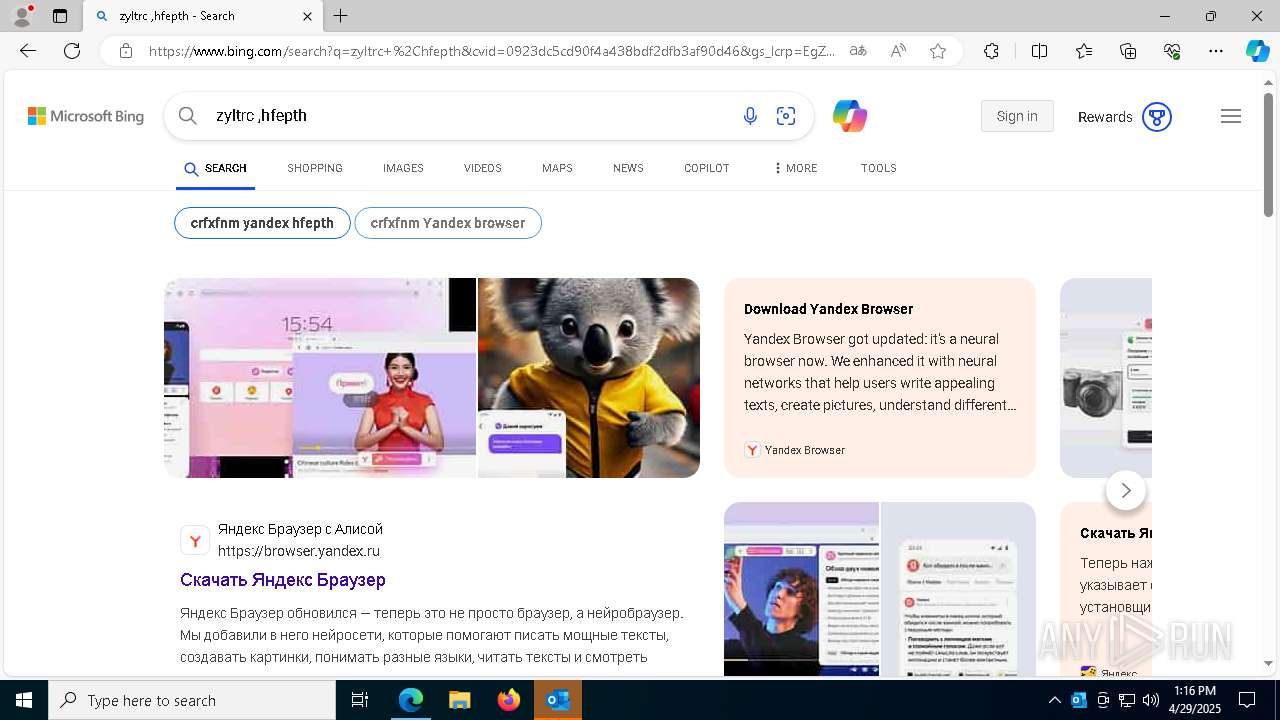1280x720 pixels.
Task: Start visual search with camera icon
Action: coord(786,116)
